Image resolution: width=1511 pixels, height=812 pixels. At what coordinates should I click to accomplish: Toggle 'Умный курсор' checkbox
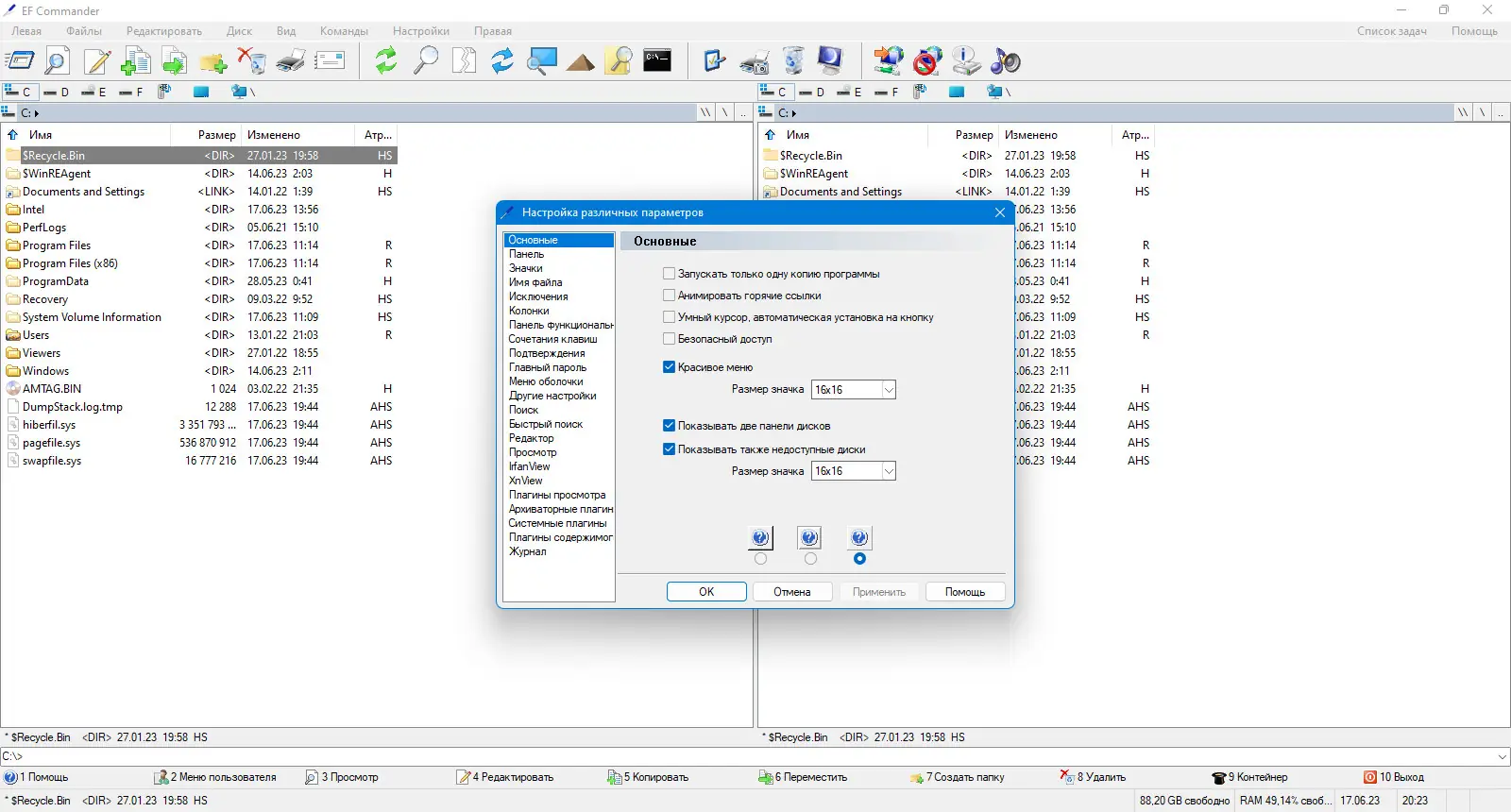[670, 317]
